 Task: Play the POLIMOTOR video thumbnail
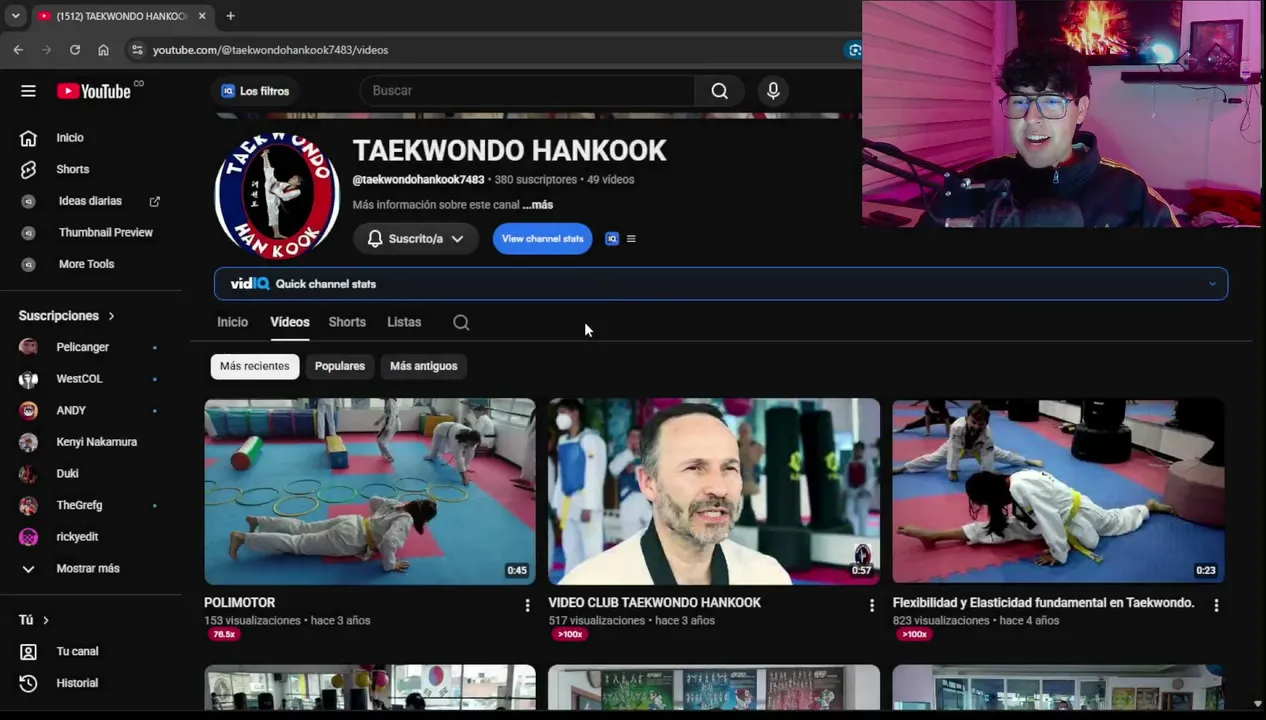[x=370, y=491]
